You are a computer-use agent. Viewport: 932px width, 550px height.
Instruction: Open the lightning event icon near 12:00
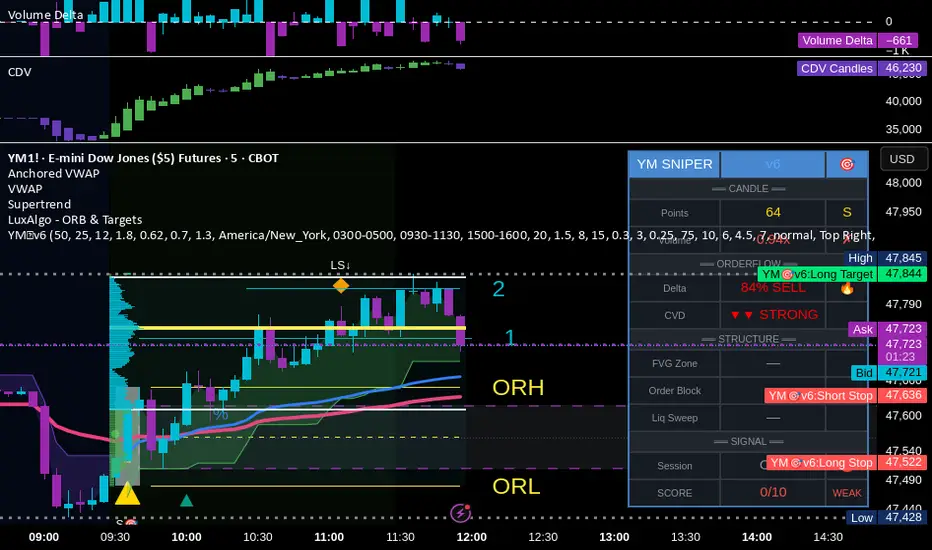pos(461,513)
